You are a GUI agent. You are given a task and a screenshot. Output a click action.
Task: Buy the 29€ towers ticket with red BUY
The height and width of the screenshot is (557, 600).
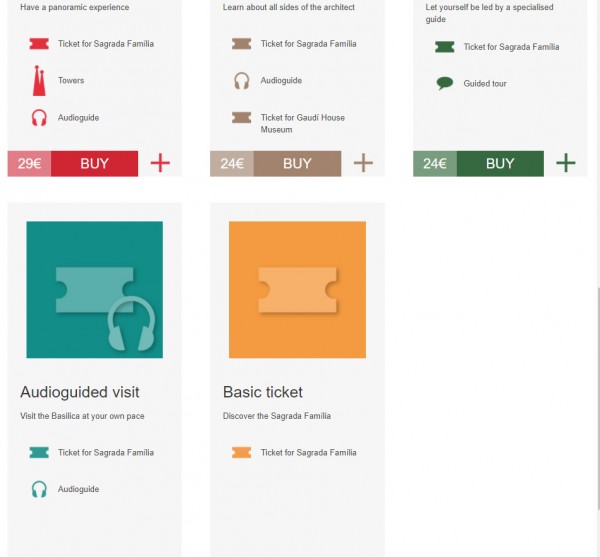coord(95,163)
